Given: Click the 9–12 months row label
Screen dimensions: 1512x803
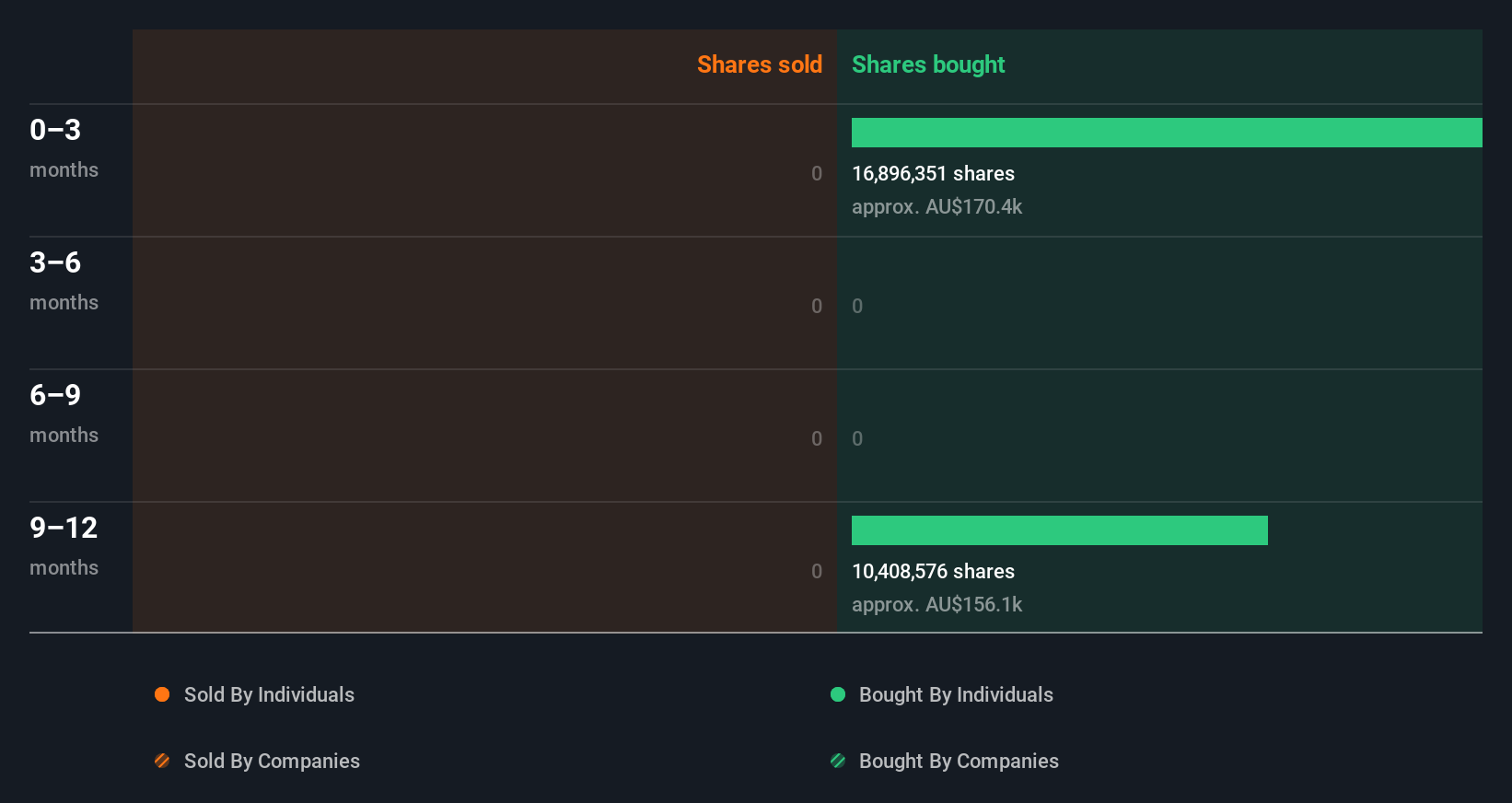Looking at the screenshot, I should (x=64, y=546).
